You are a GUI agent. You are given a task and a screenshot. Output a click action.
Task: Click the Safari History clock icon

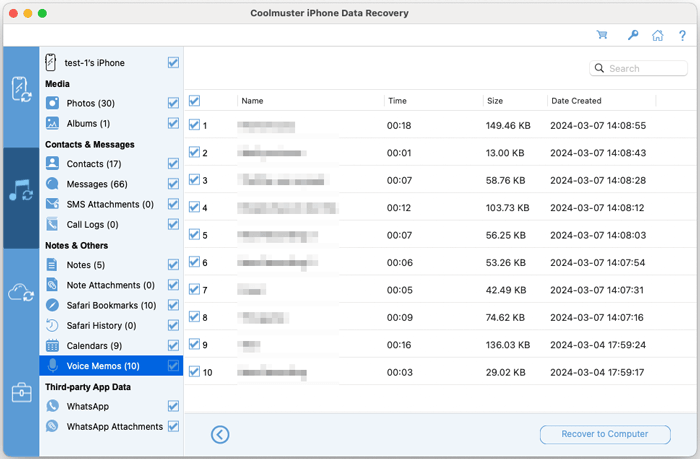click(x=52, y=325)
